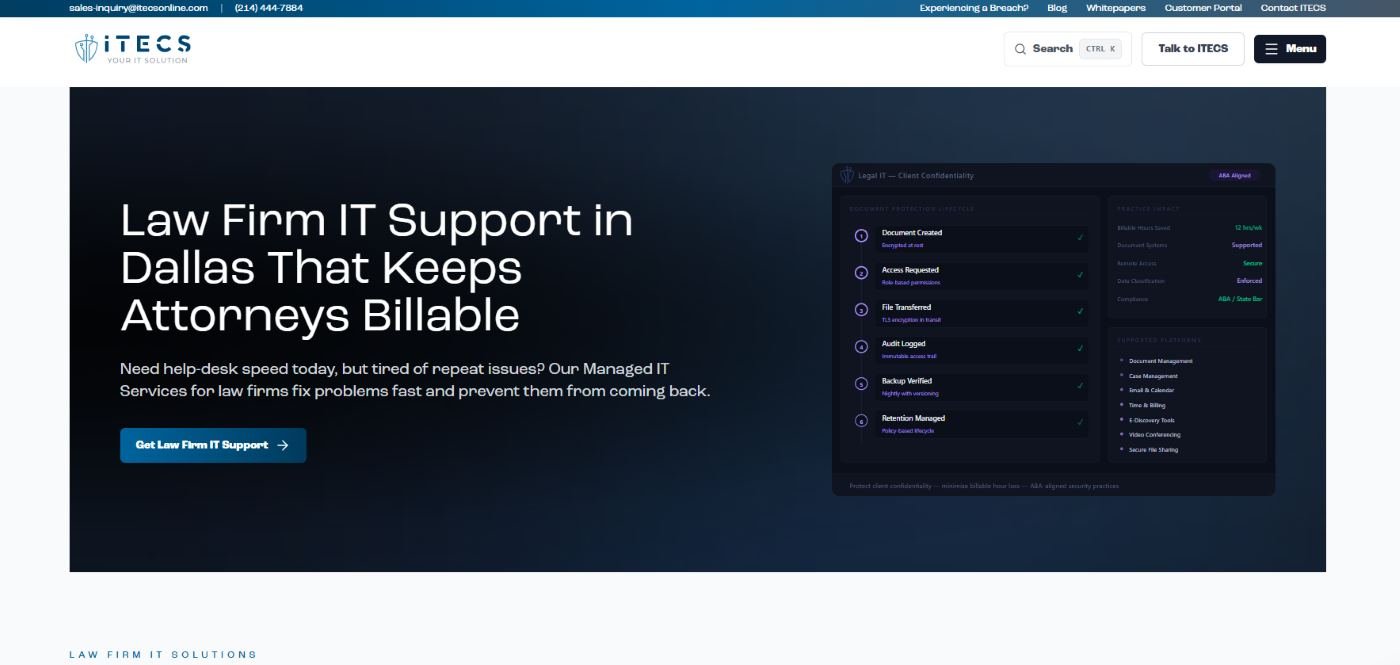
Task: Click 'Legal IT — Client Confidentiality' title
Action: click(915, 176)
